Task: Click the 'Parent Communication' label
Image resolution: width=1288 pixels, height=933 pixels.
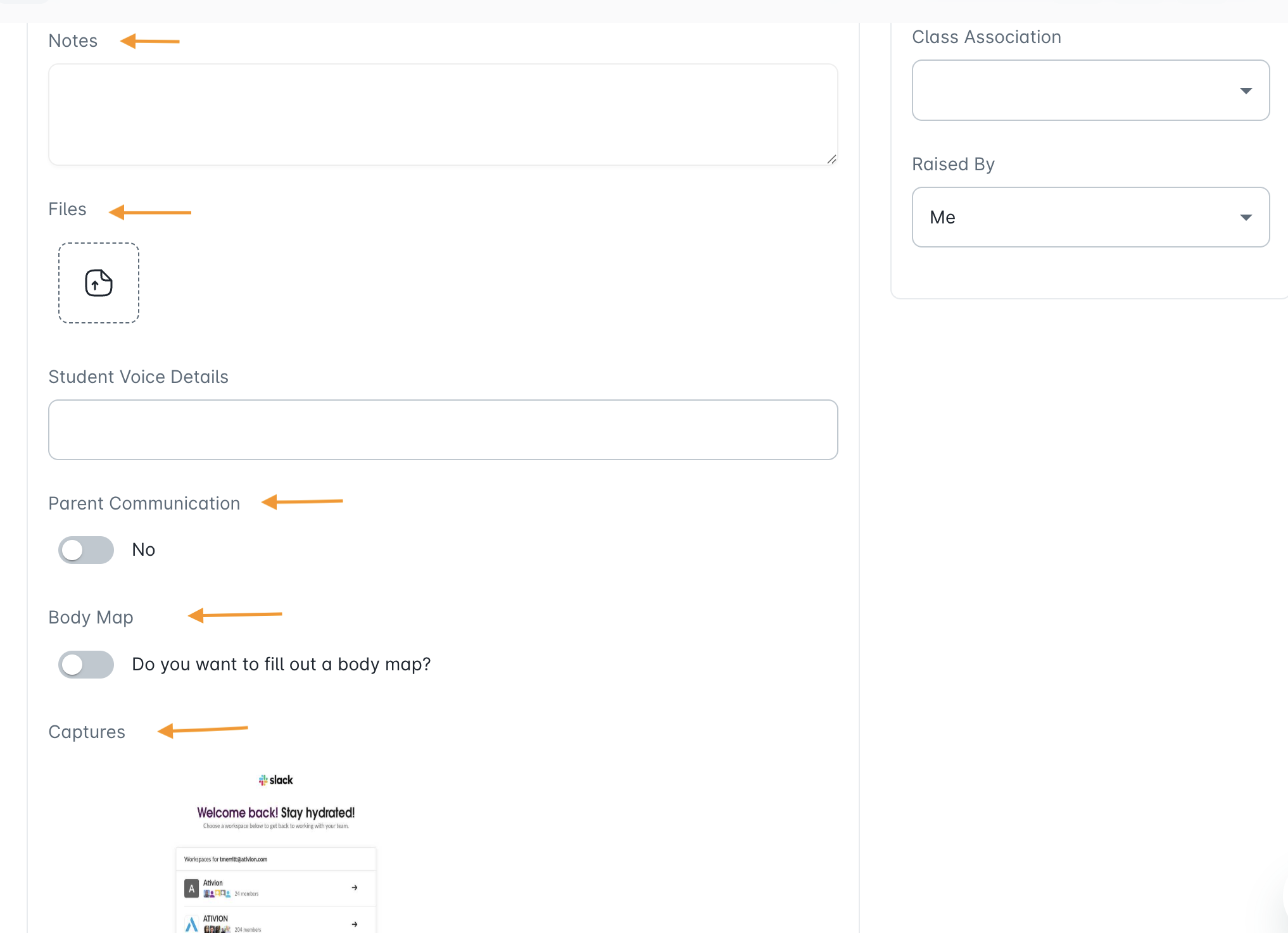Action: tap(144, 504)
